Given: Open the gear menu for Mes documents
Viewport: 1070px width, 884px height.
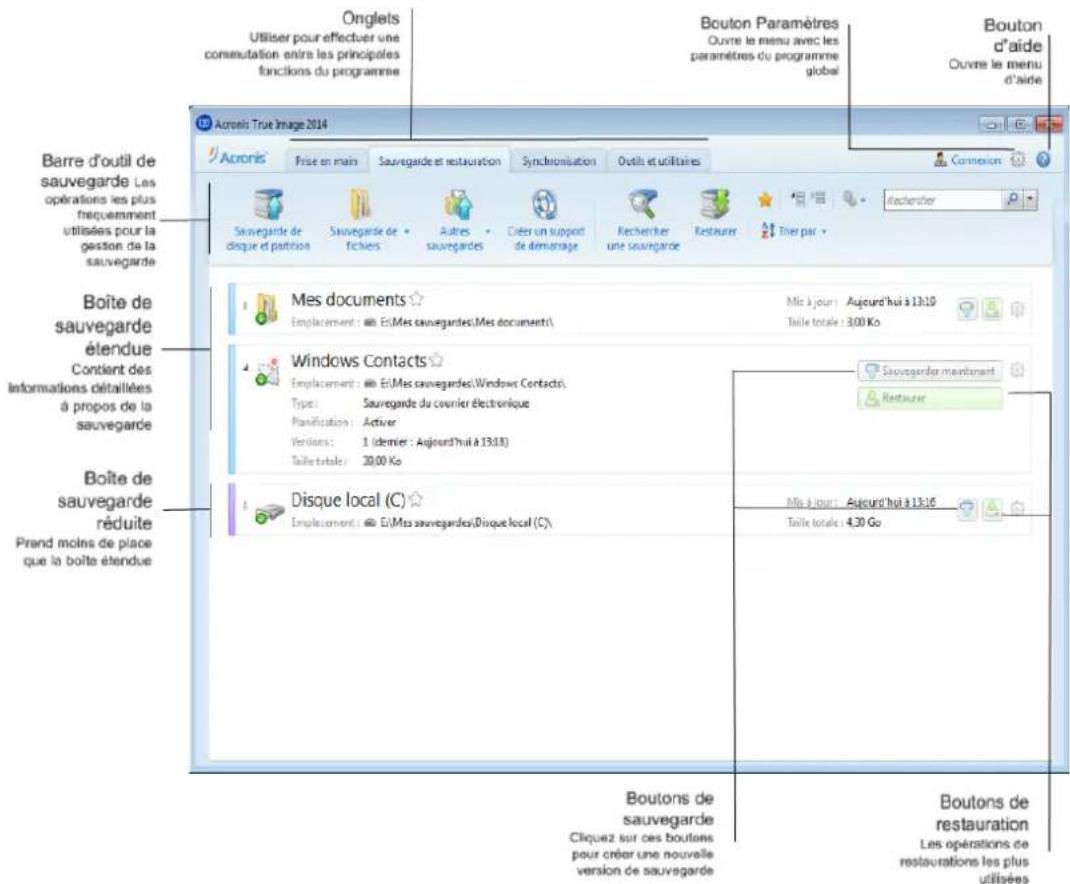Looking at the screenshot, I should tap(1017, 310).
